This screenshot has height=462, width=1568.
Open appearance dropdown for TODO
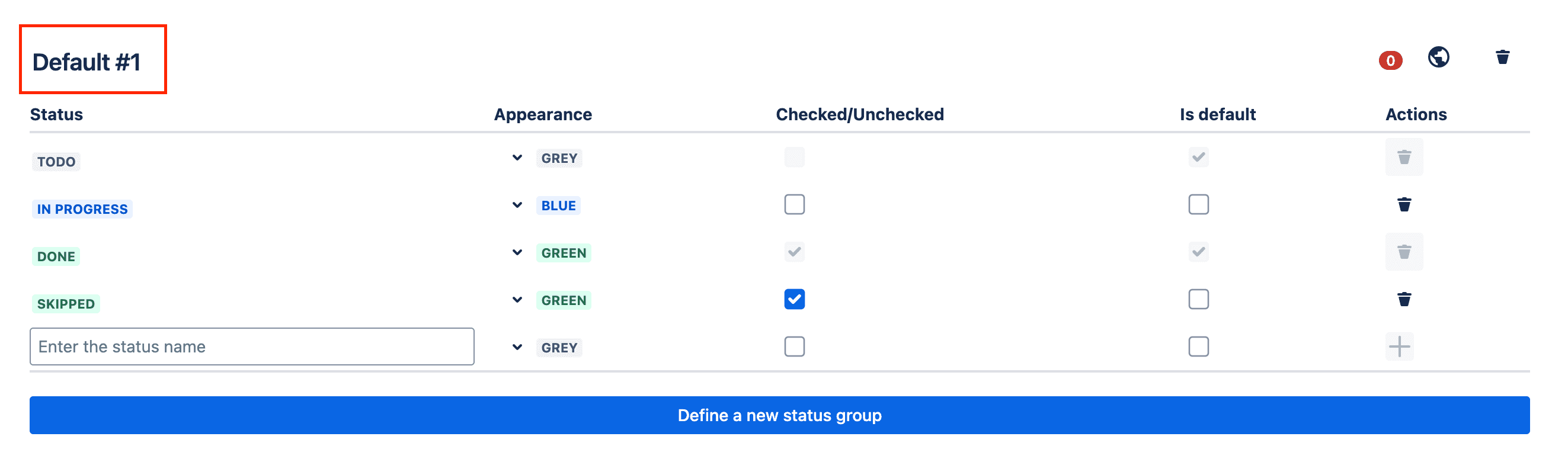pyautogui.click(x=517, y=158)
